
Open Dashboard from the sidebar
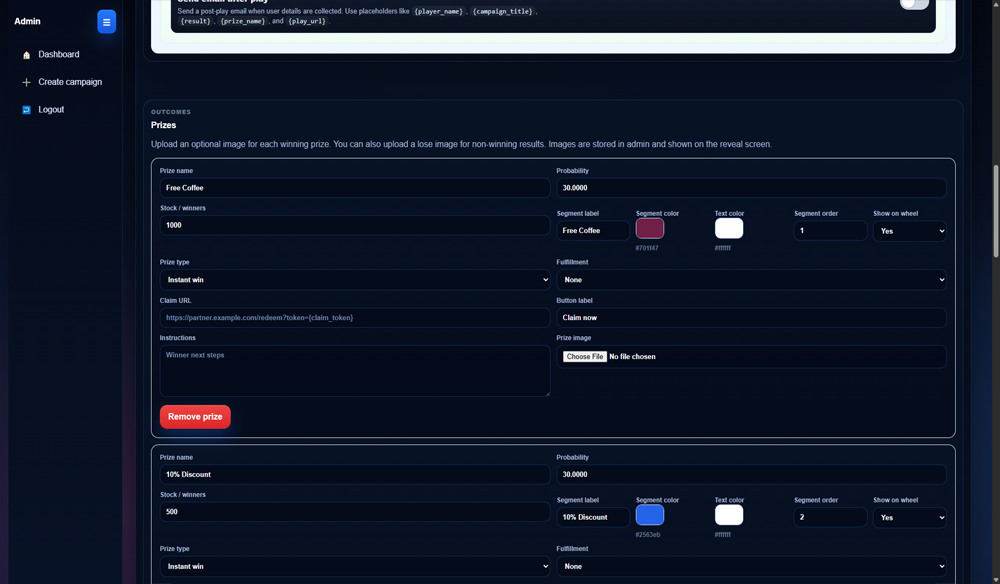tap(58, 55)
